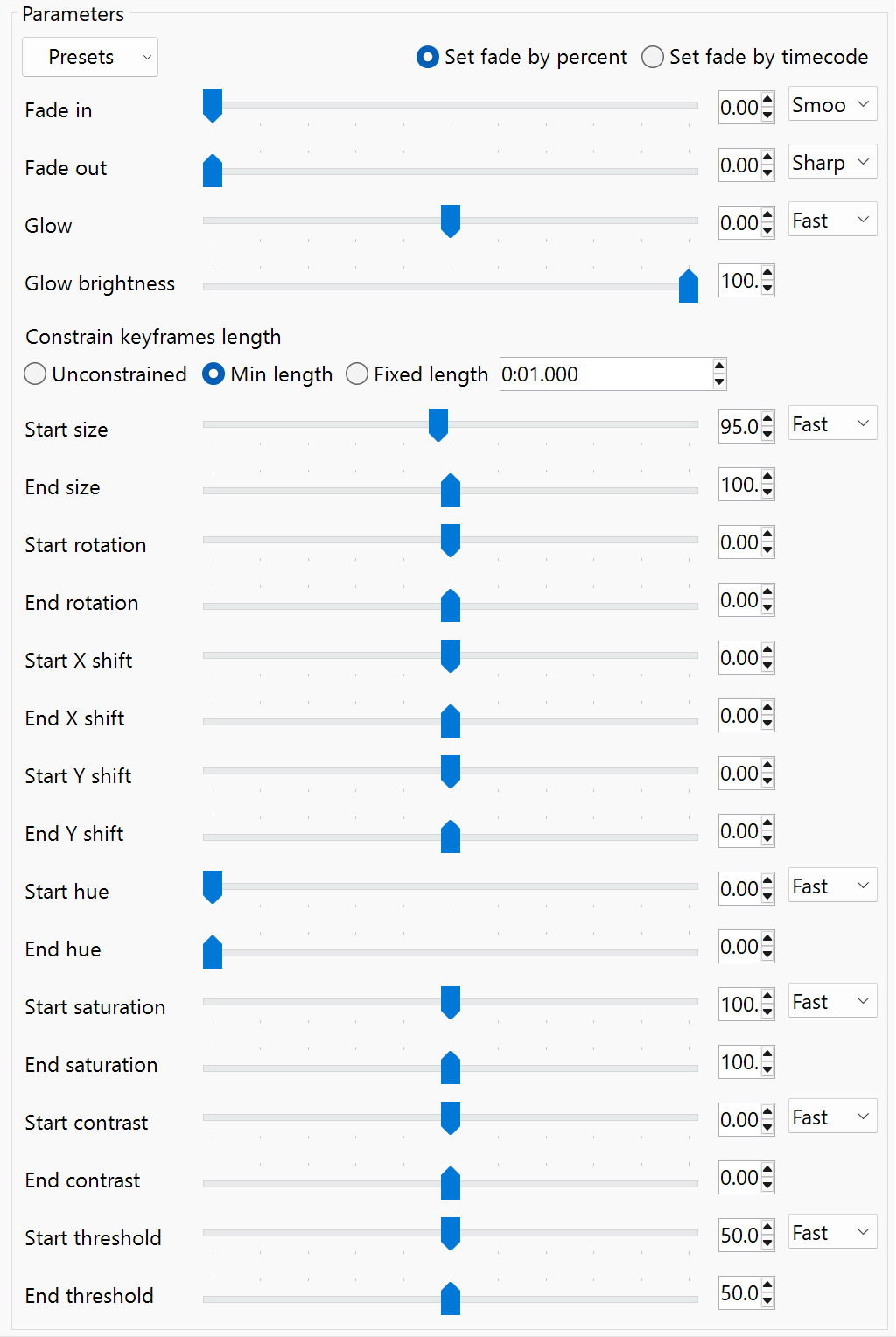Click the Glow brightness slider handle
896x1337 pixels.
point(689,286)
